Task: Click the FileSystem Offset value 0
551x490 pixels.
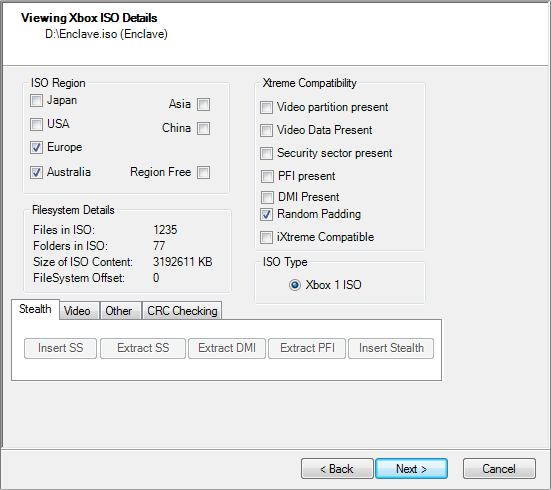Action: tap(156, 278)
